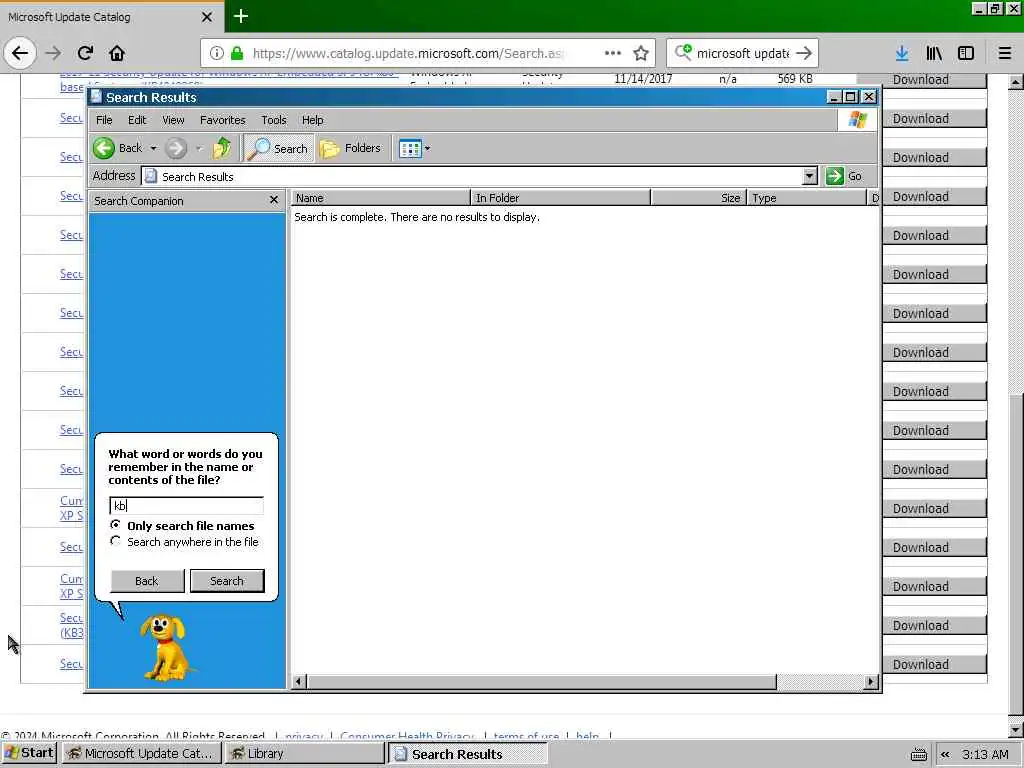Click the browser page scroll-down arrow
Image resolution: width=1024 pixels, height=768 pixels.
[1016, 730]
